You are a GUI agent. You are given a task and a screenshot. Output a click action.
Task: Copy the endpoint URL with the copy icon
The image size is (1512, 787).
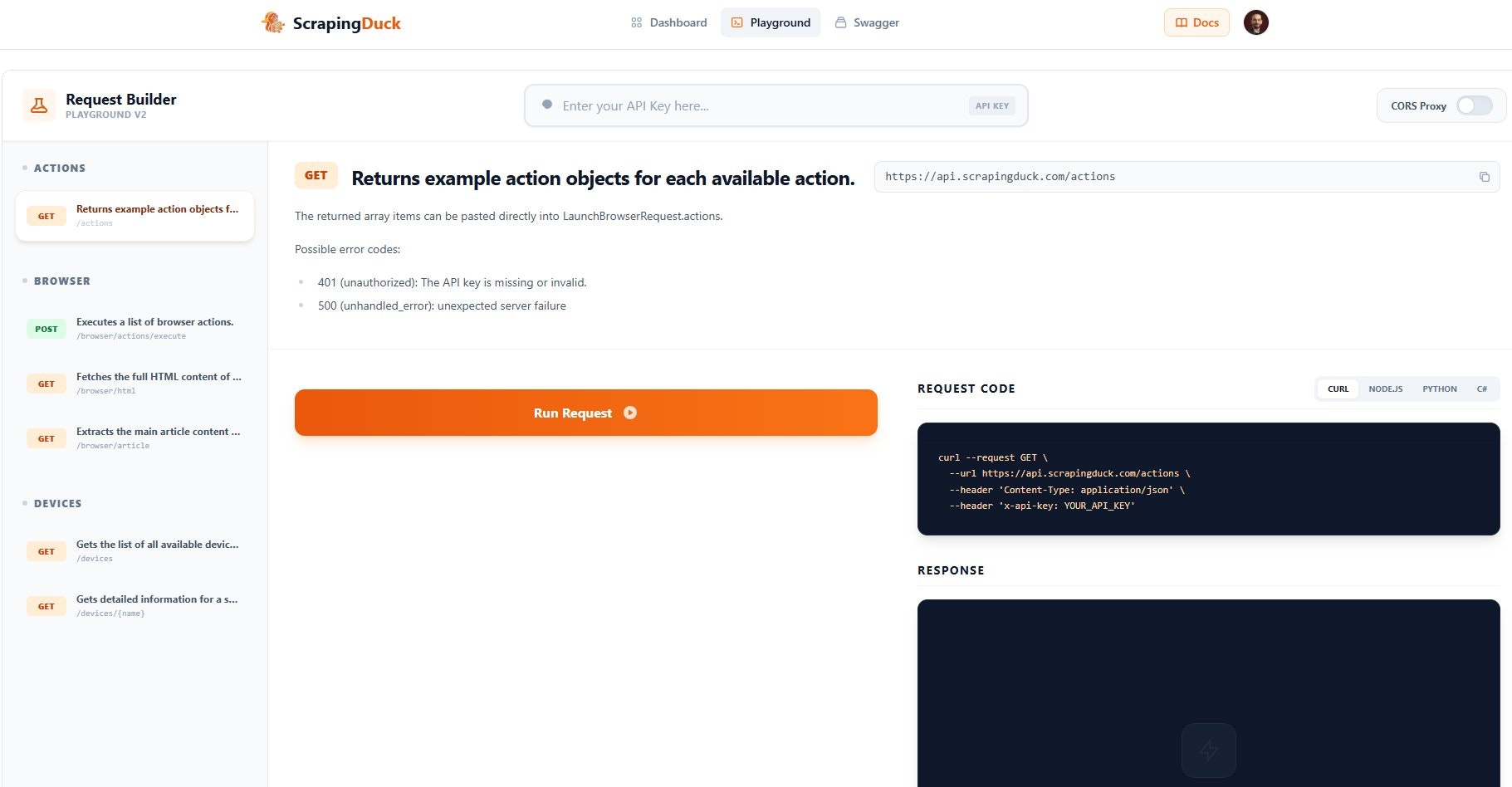click(1484, 177)
